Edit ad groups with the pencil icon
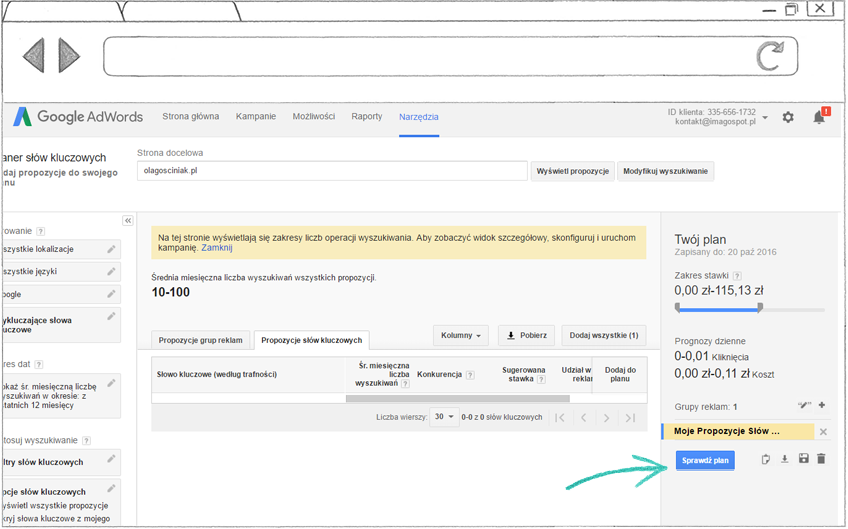 tap(804, 406)
